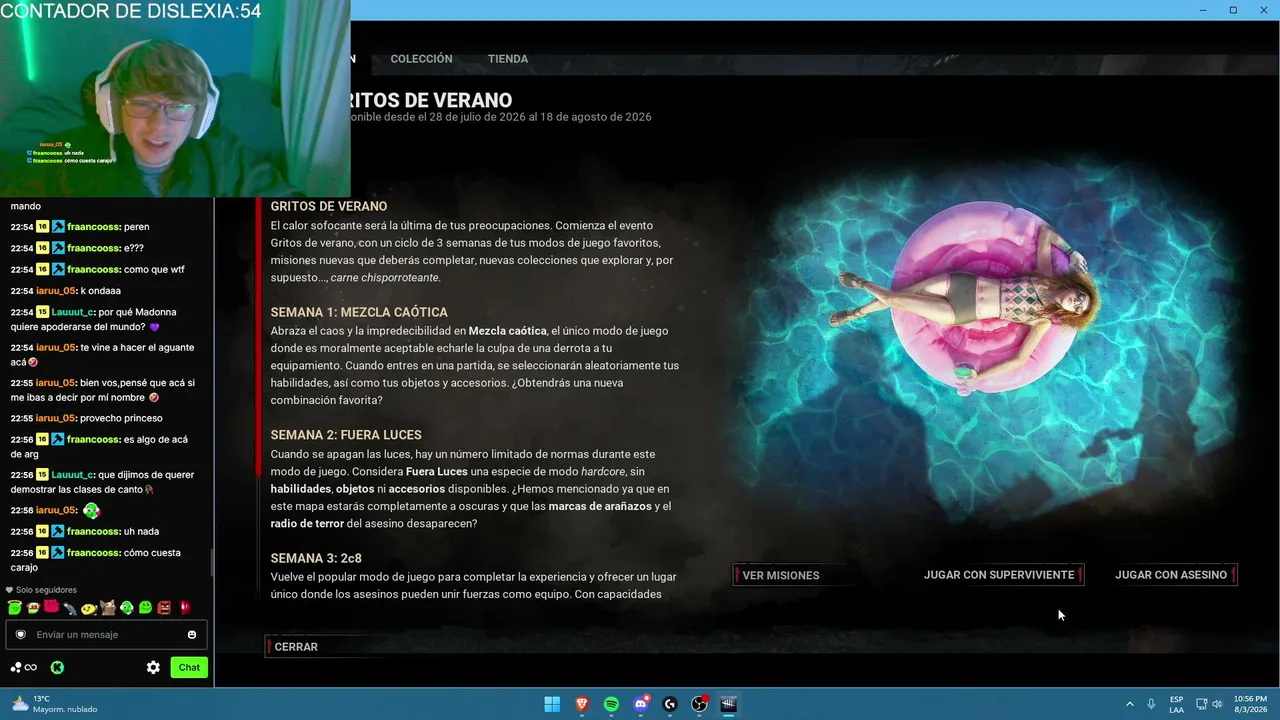
Task: Pick the watermelon face emote
Action: 33,607
